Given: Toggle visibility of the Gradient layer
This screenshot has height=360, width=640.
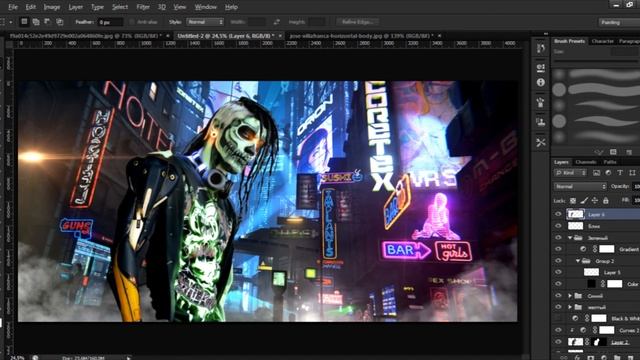Looking at the screenshot, I should point(558,249).
